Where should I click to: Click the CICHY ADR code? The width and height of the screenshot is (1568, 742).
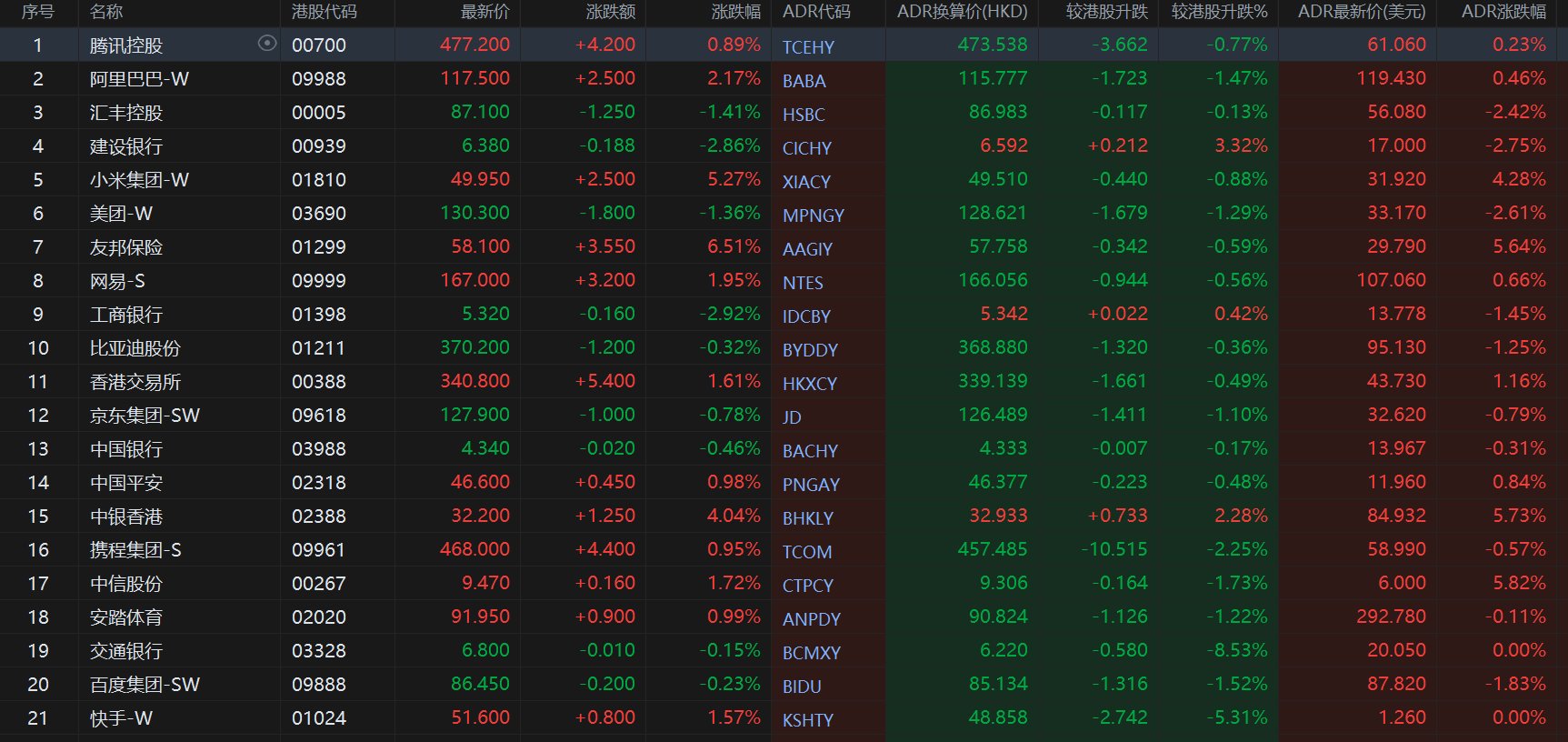click(x=807, y=148)
